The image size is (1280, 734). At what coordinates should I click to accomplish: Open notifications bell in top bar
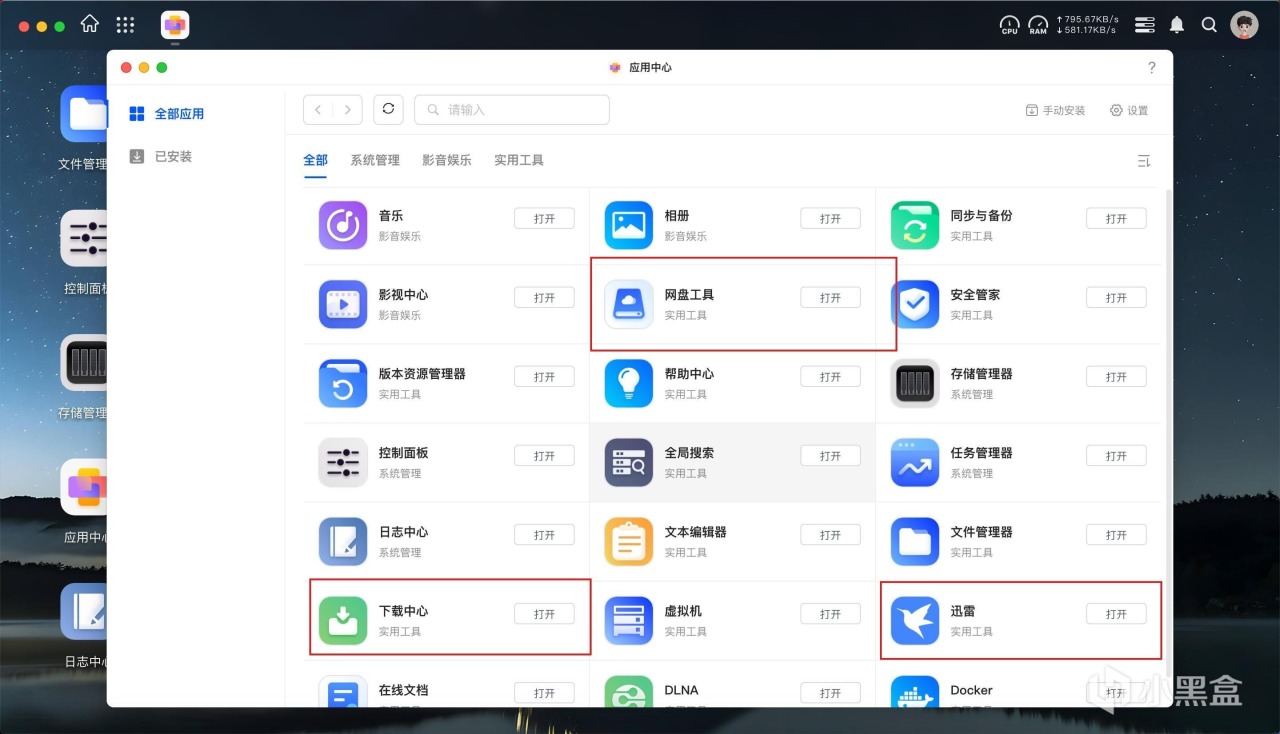pyautogui.click(x=1177, y=25)
